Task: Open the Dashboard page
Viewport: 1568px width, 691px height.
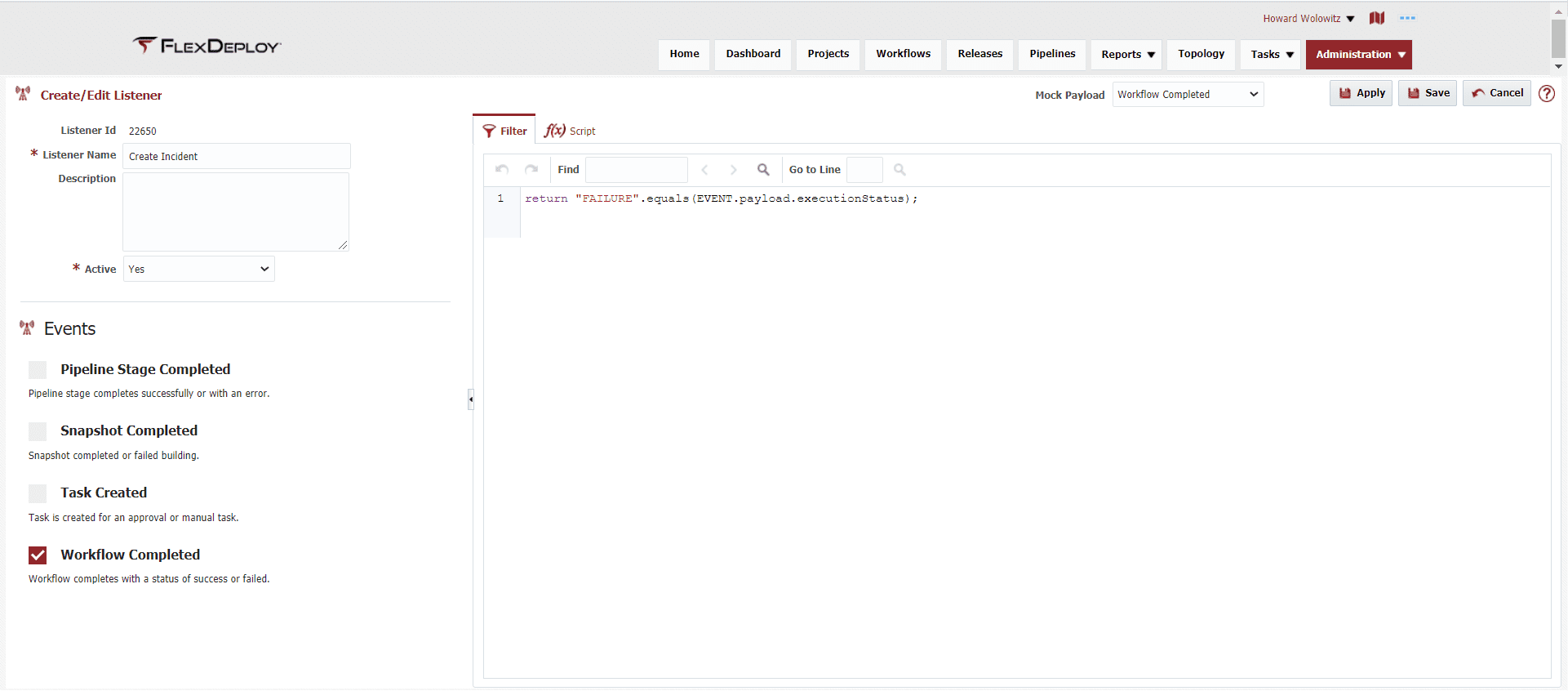Action: 753,54
